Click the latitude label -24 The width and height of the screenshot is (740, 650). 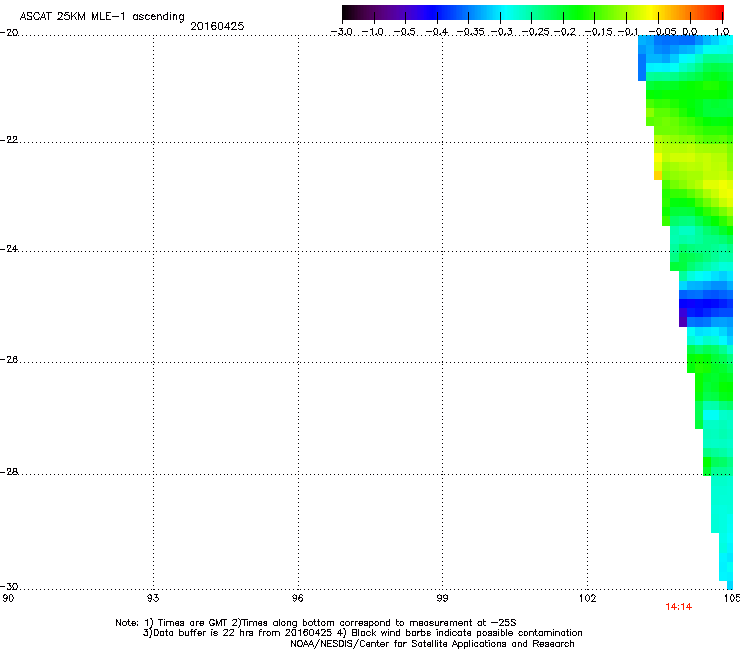[x=9, y=249]
